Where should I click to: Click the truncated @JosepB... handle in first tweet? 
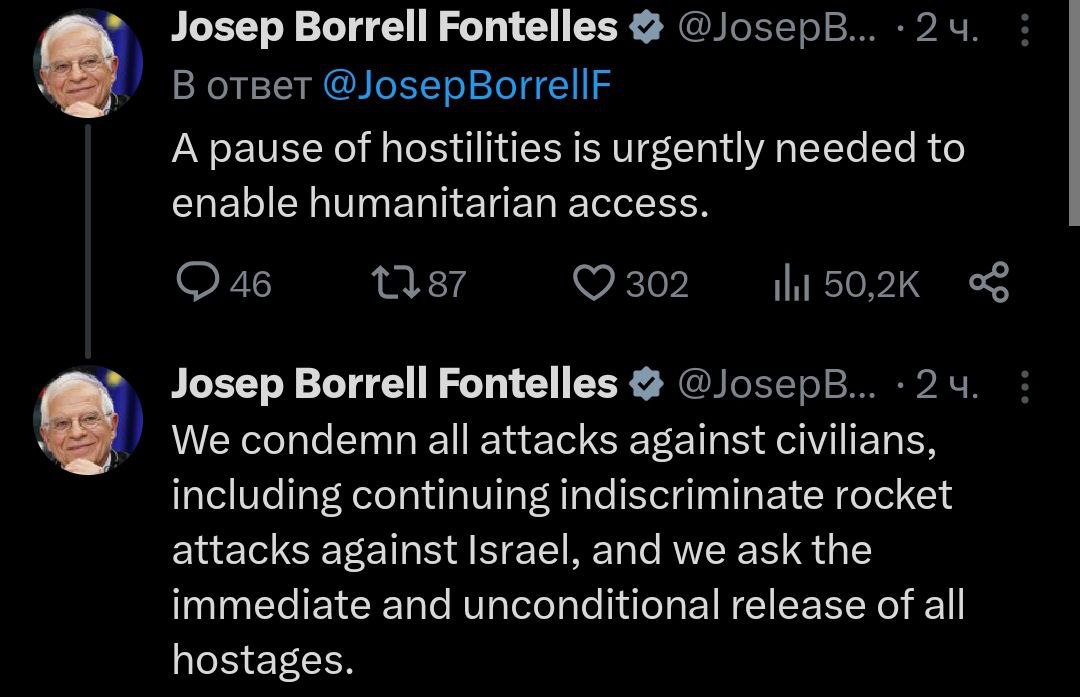tap(776, 30)
